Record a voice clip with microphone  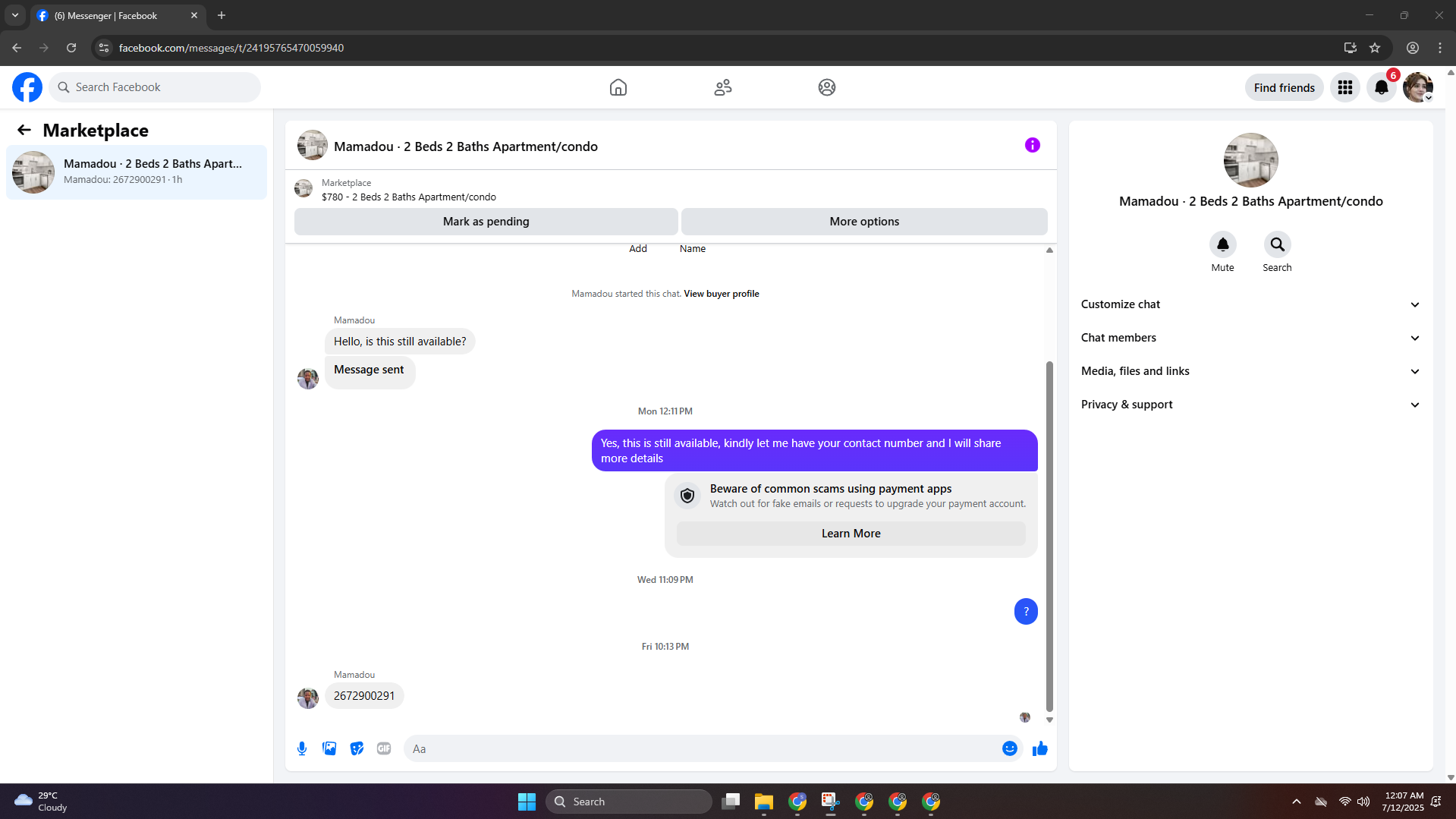click(302, 748)
